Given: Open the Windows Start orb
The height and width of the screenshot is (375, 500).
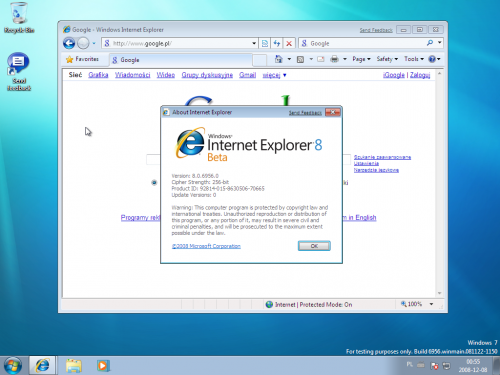Looking at the screenshot, I should coord(13,365).
